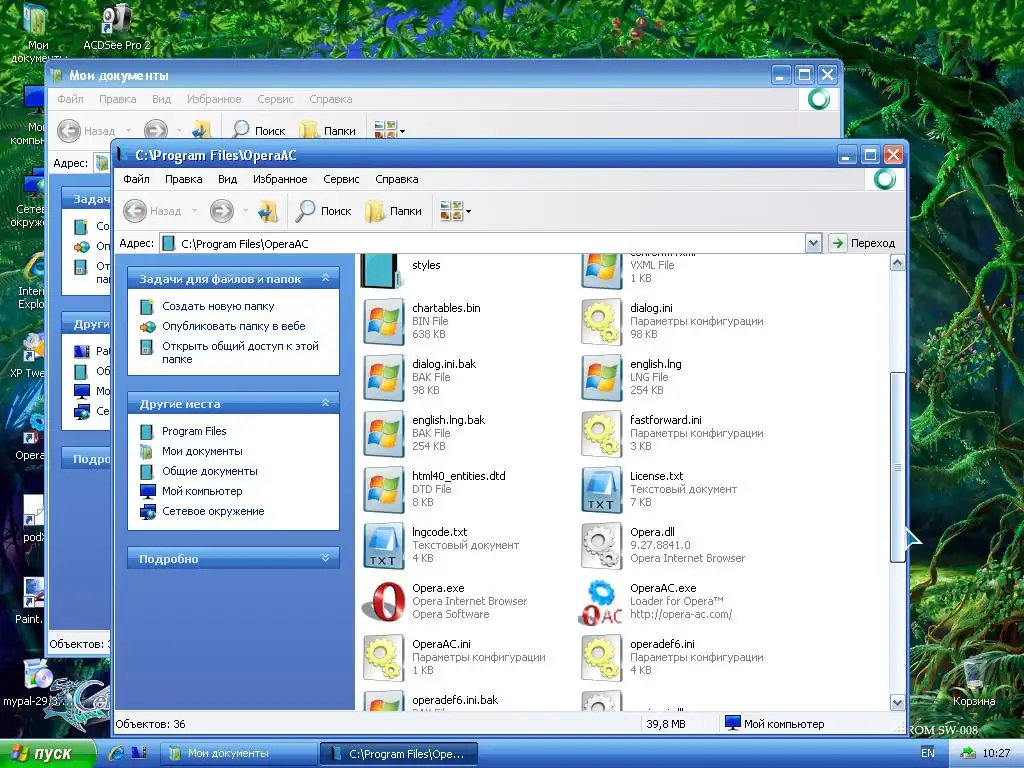Click the Show Desktop quick launch icon
Screen dimensions: 1024x768
point(138,753)
